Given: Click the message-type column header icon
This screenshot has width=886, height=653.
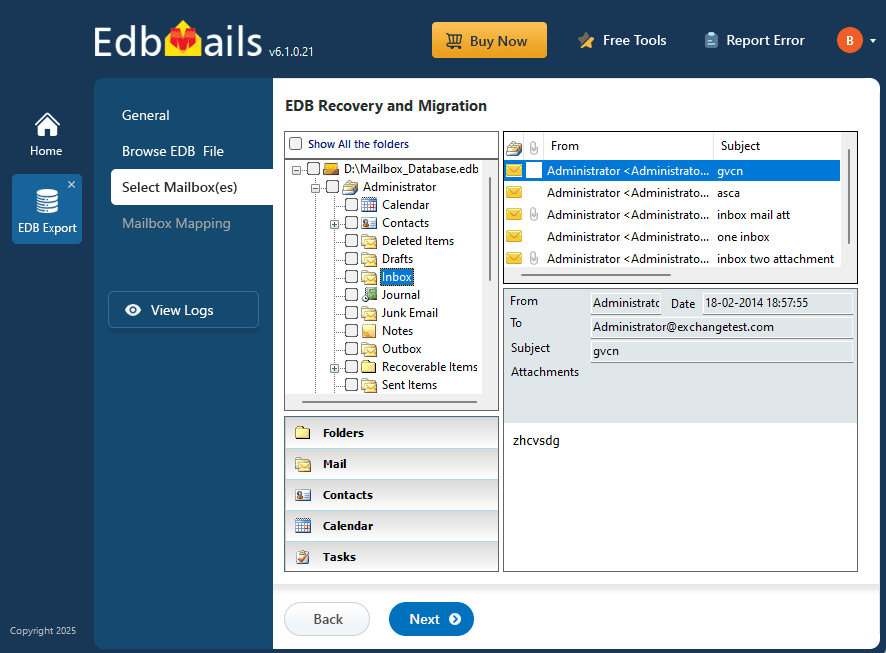Looking at the screenshot, I should (x=514, y=148).
